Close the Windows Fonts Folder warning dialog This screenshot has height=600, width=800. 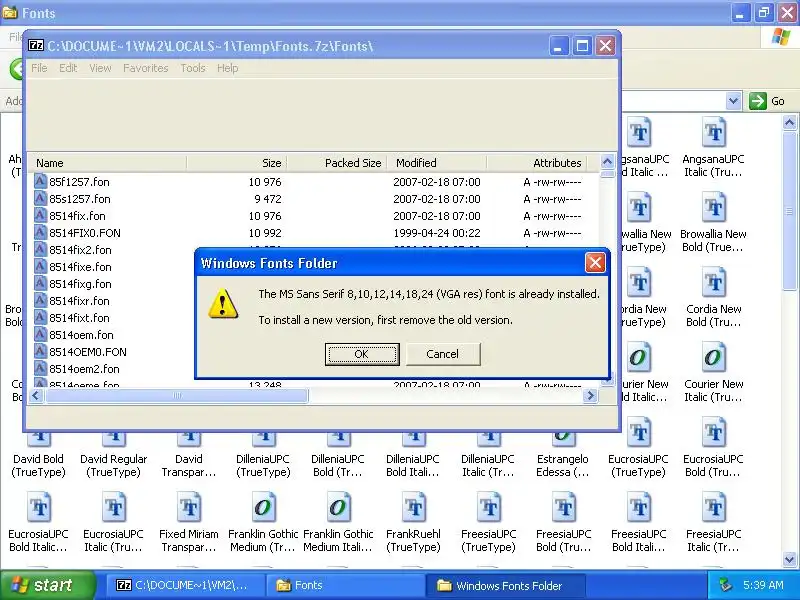(x=595, y=263)
